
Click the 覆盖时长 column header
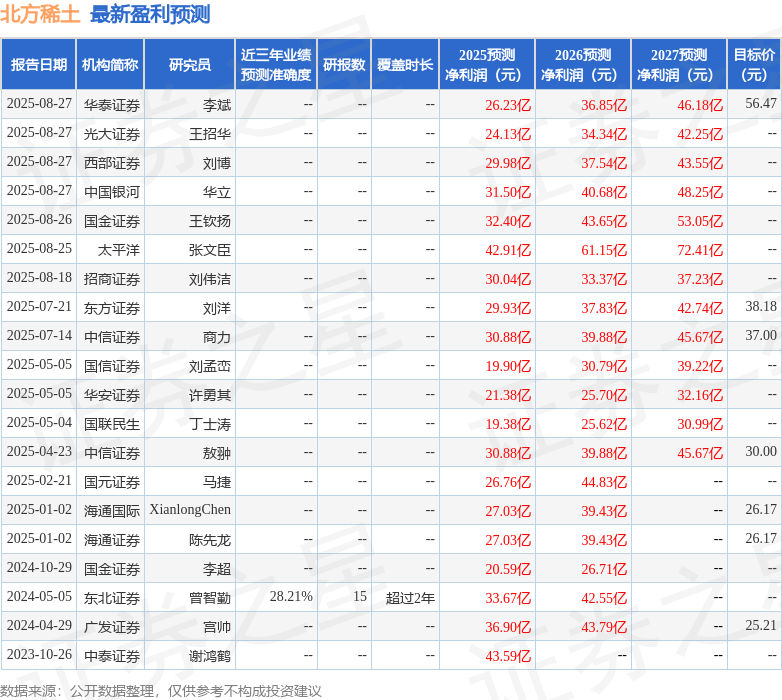[405, 64]
